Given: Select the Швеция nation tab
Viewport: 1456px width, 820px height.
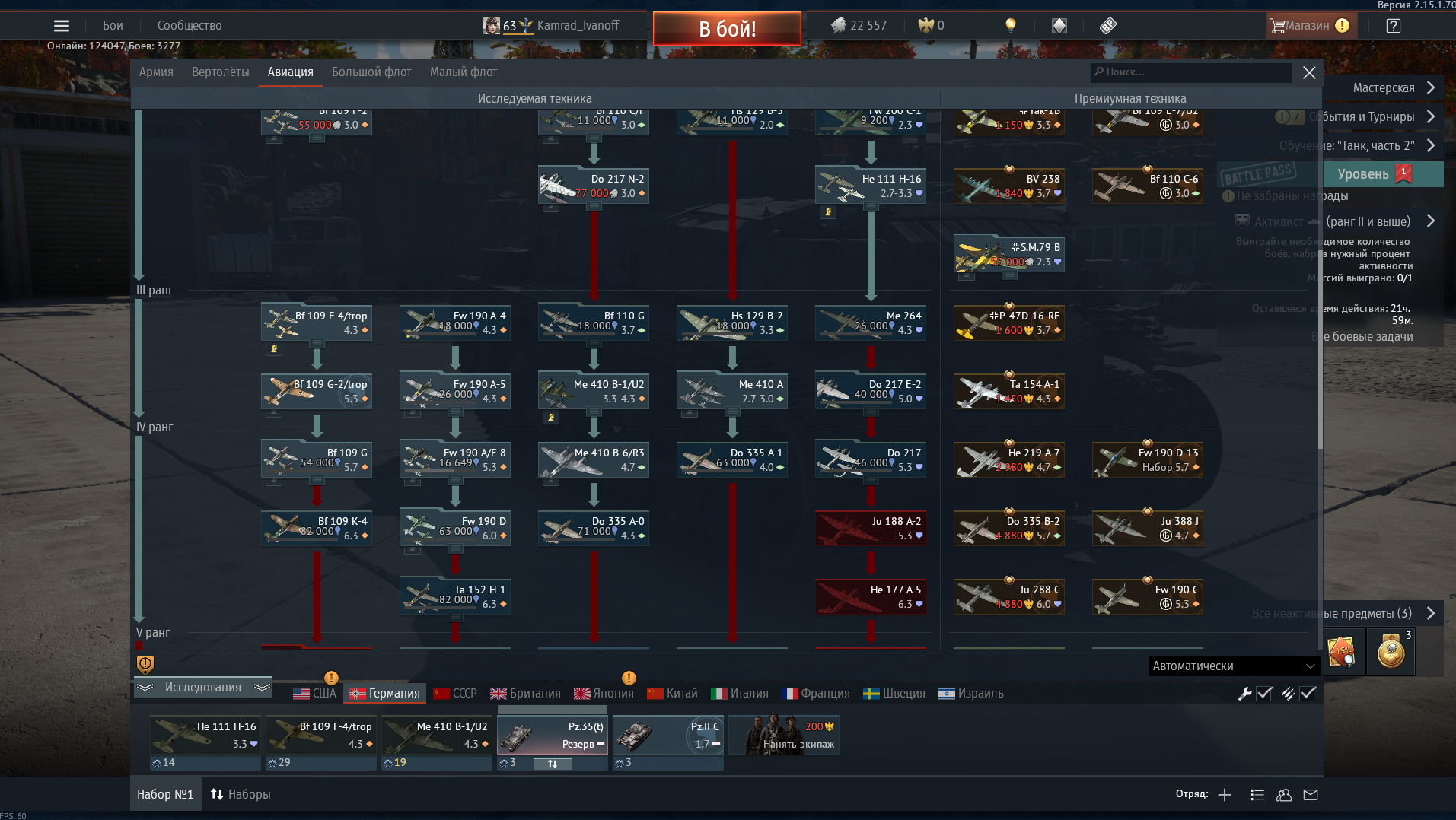Looking at the screenshot, I should point(894,693).
